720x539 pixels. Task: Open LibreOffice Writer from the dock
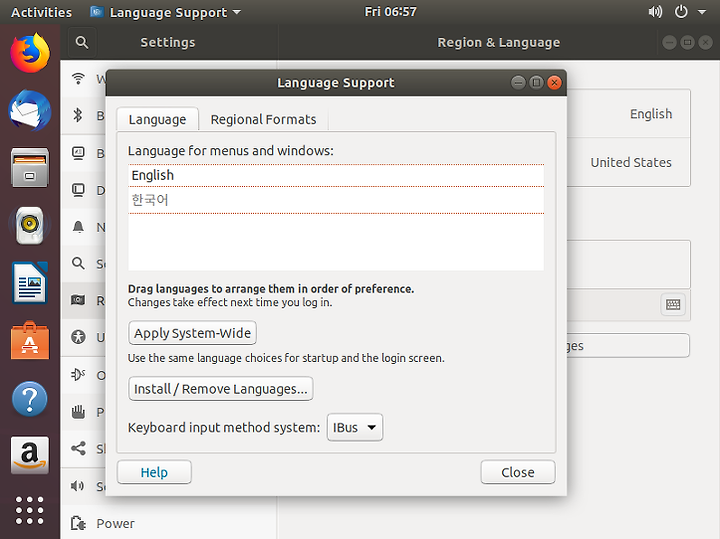point(30,282)
